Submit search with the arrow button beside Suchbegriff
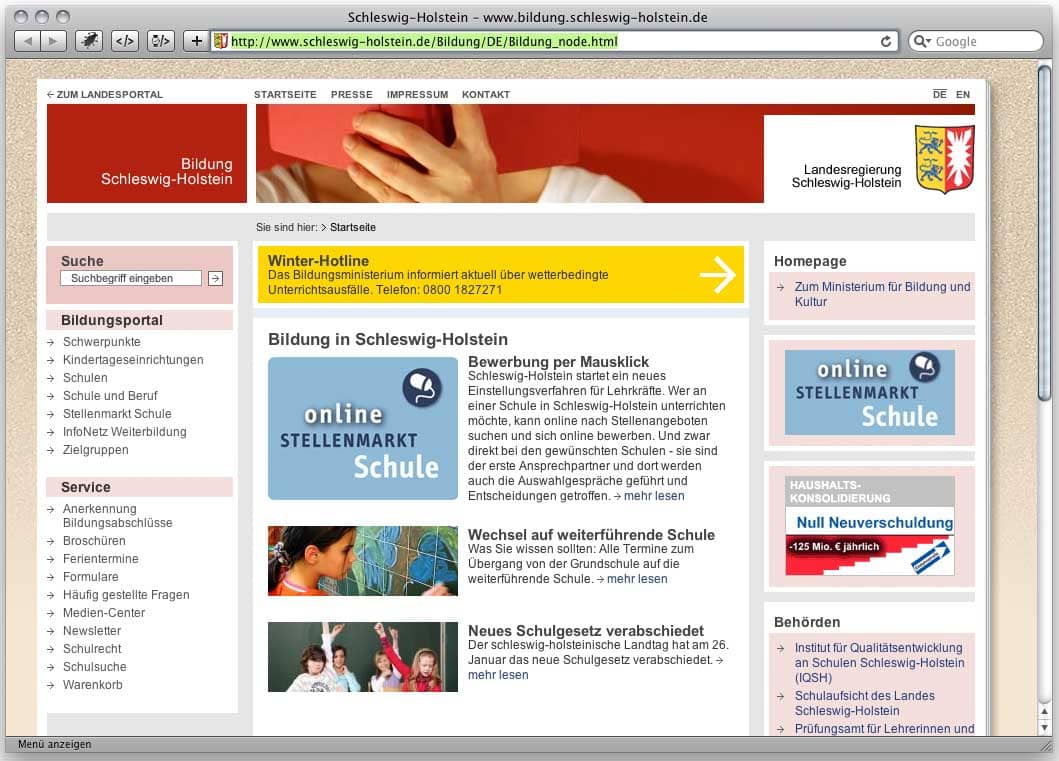The image size is (1059, 761). (215, 278)
